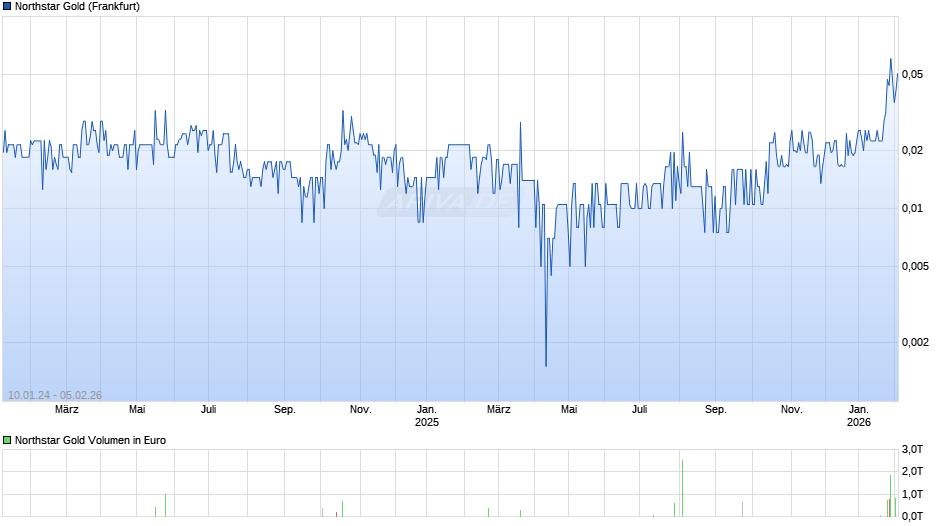Click the 3,0T volume axis label
The height and width of the screenshot is (526, 940).
pyautogui.click(x=912, y=449)
